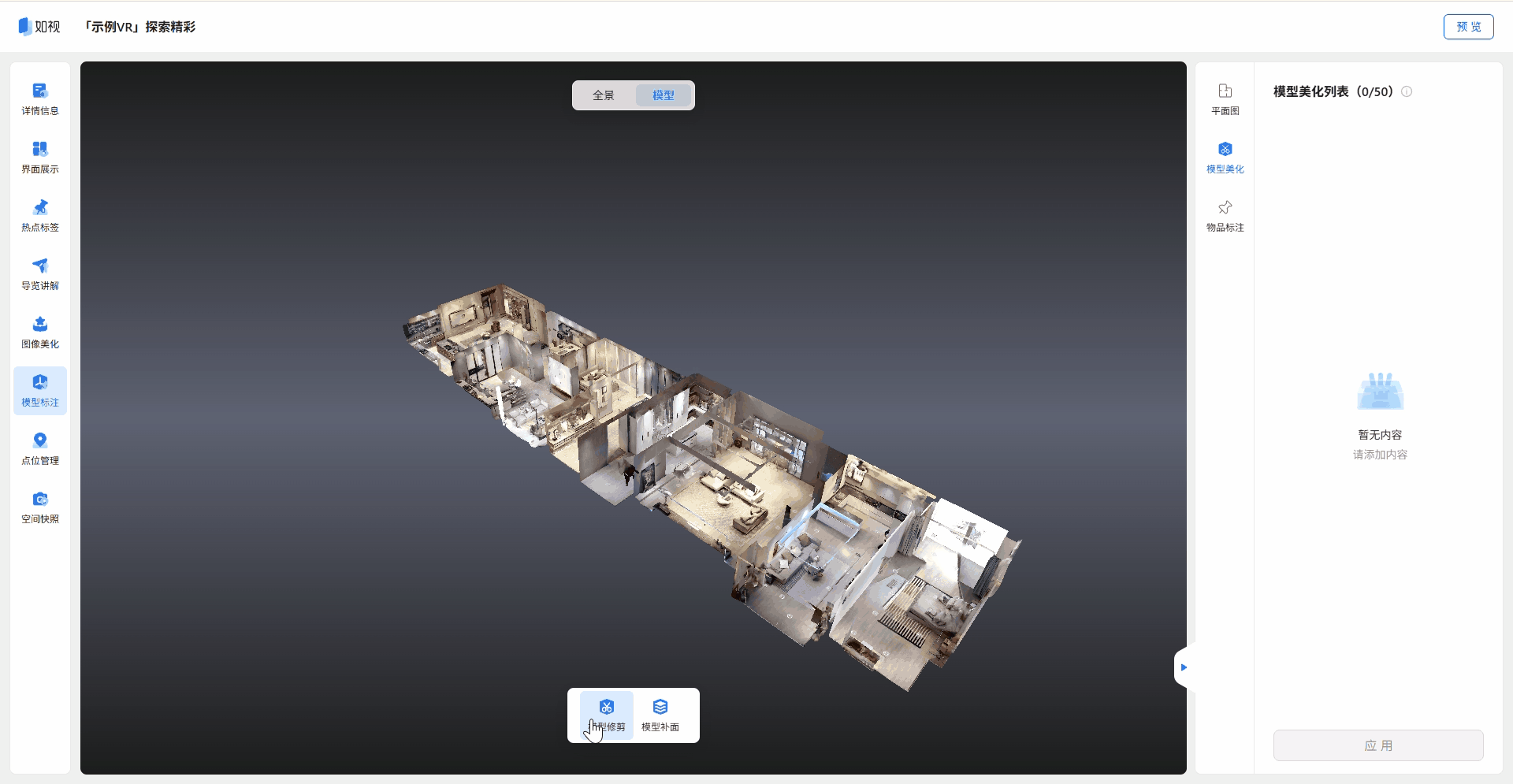This screenshot has width=1513, height=784.
Task: Choose the 模型补面 tool
Action: coord(660,715)
